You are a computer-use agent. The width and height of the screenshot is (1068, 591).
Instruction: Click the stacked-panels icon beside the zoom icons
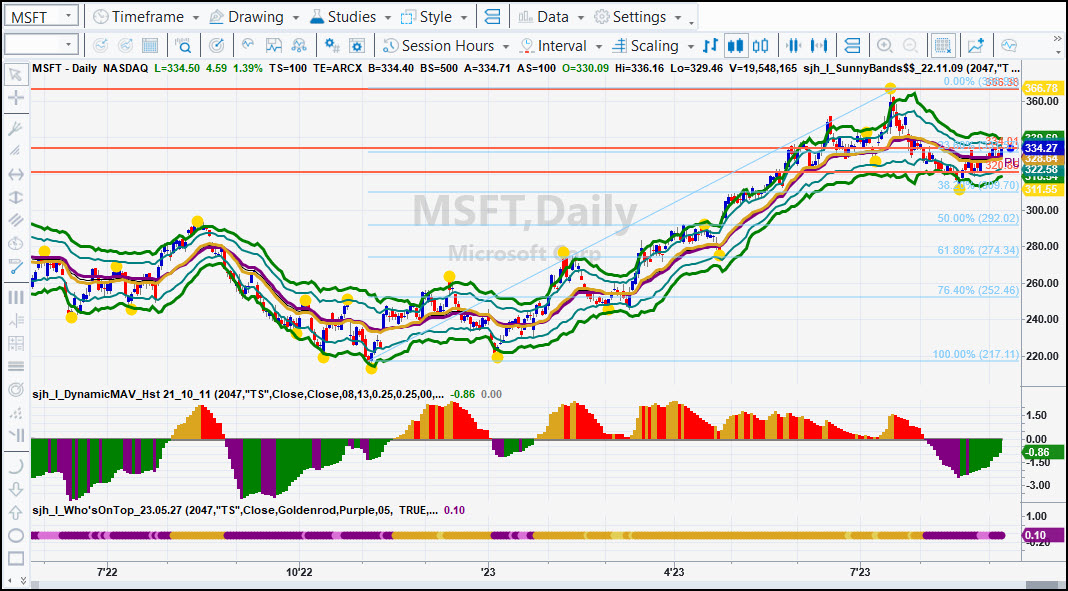tap(851, 46)
